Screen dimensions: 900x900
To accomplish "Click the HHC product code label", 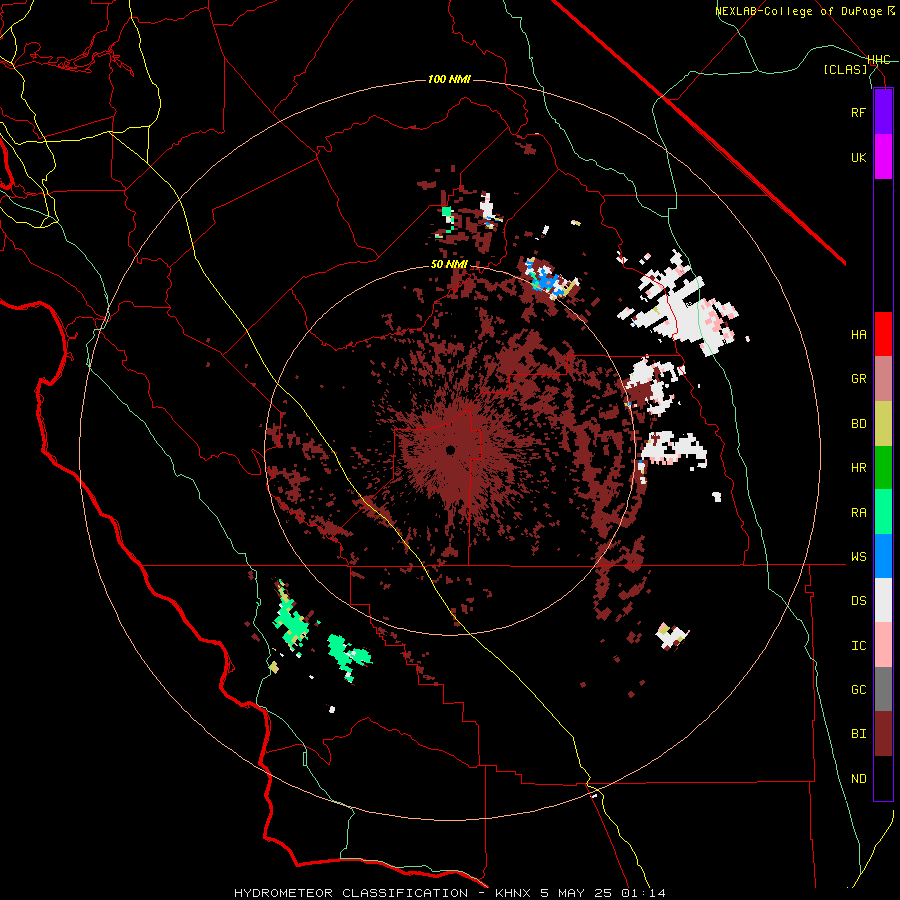I will point(878,60).
